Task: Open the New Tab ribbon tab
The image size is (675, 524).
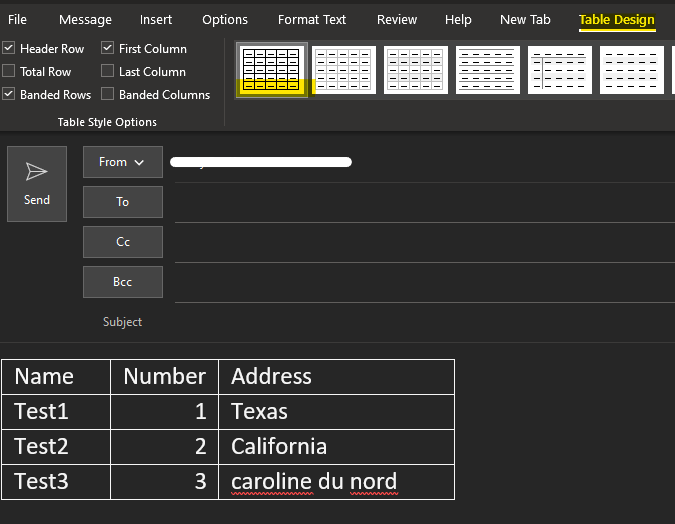Action: 525,19
